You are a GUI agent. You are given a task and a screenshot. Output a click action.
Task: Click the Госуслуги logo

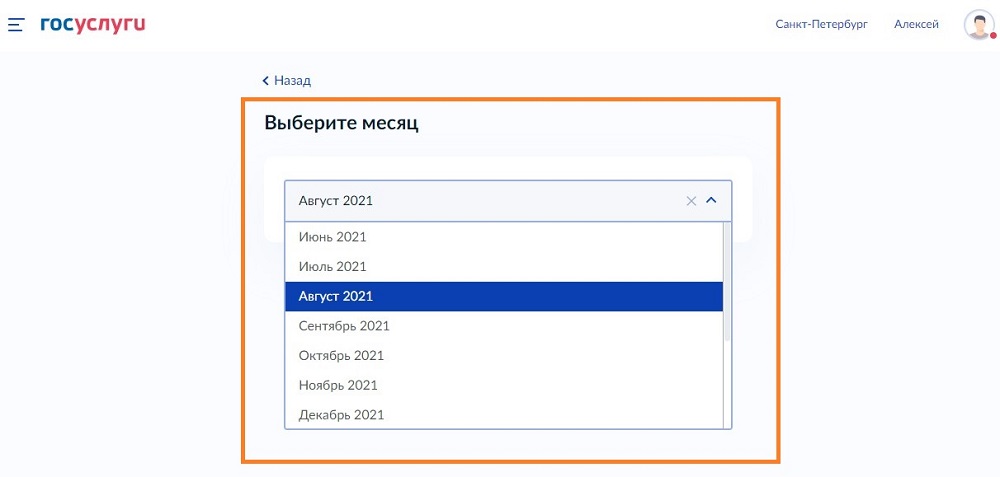pyautogui.click(x=93, y=25)
